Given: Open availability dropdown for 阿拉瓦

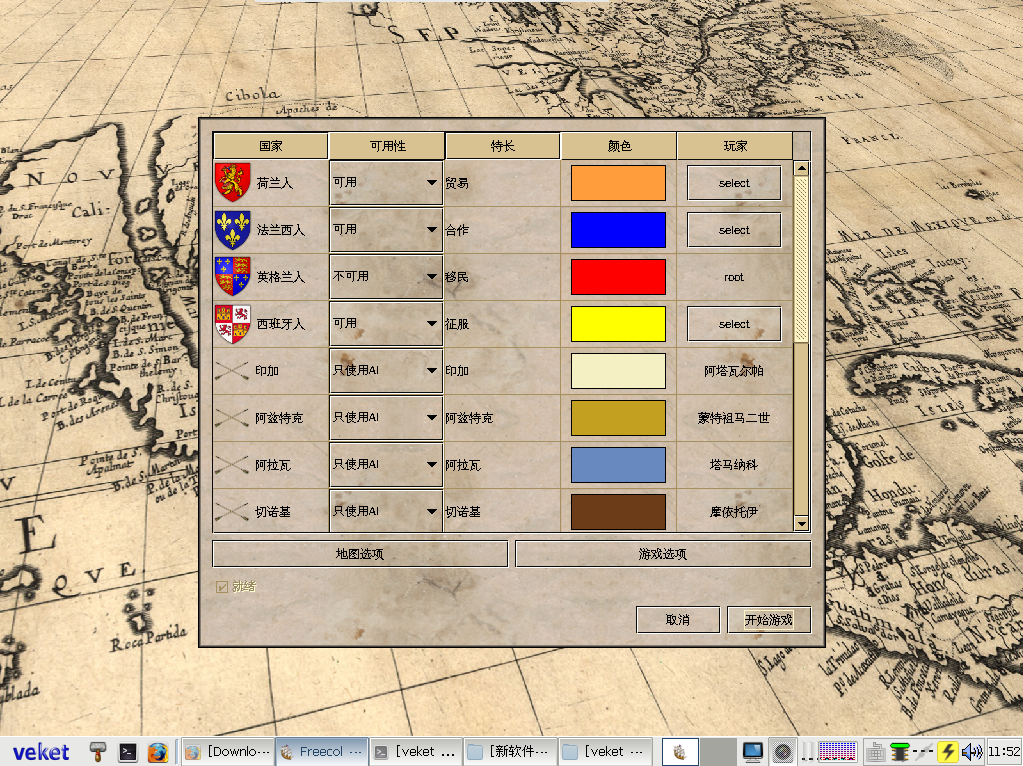Looking at the screenshot, I should click(x=386, y=465).
